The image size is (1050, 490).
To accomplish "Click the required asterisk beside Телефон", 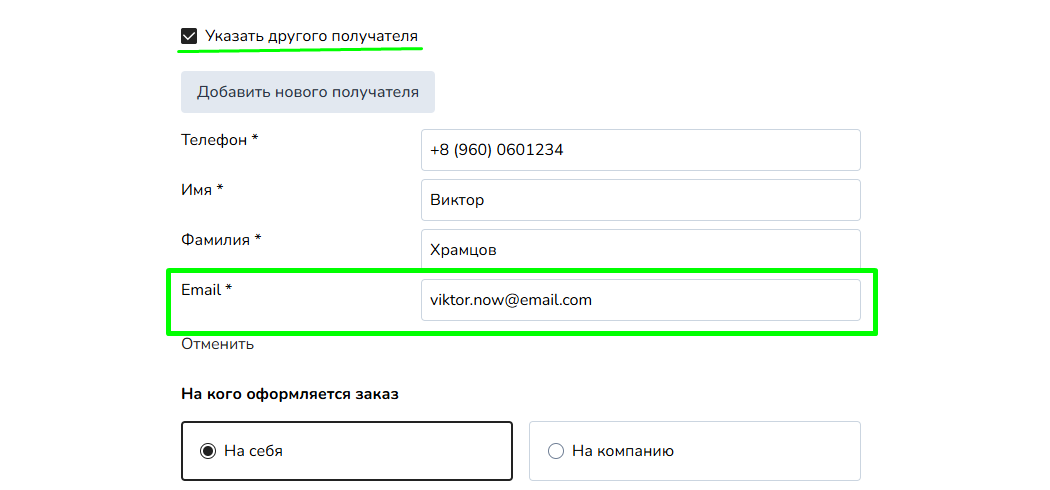I will point(255,139).
